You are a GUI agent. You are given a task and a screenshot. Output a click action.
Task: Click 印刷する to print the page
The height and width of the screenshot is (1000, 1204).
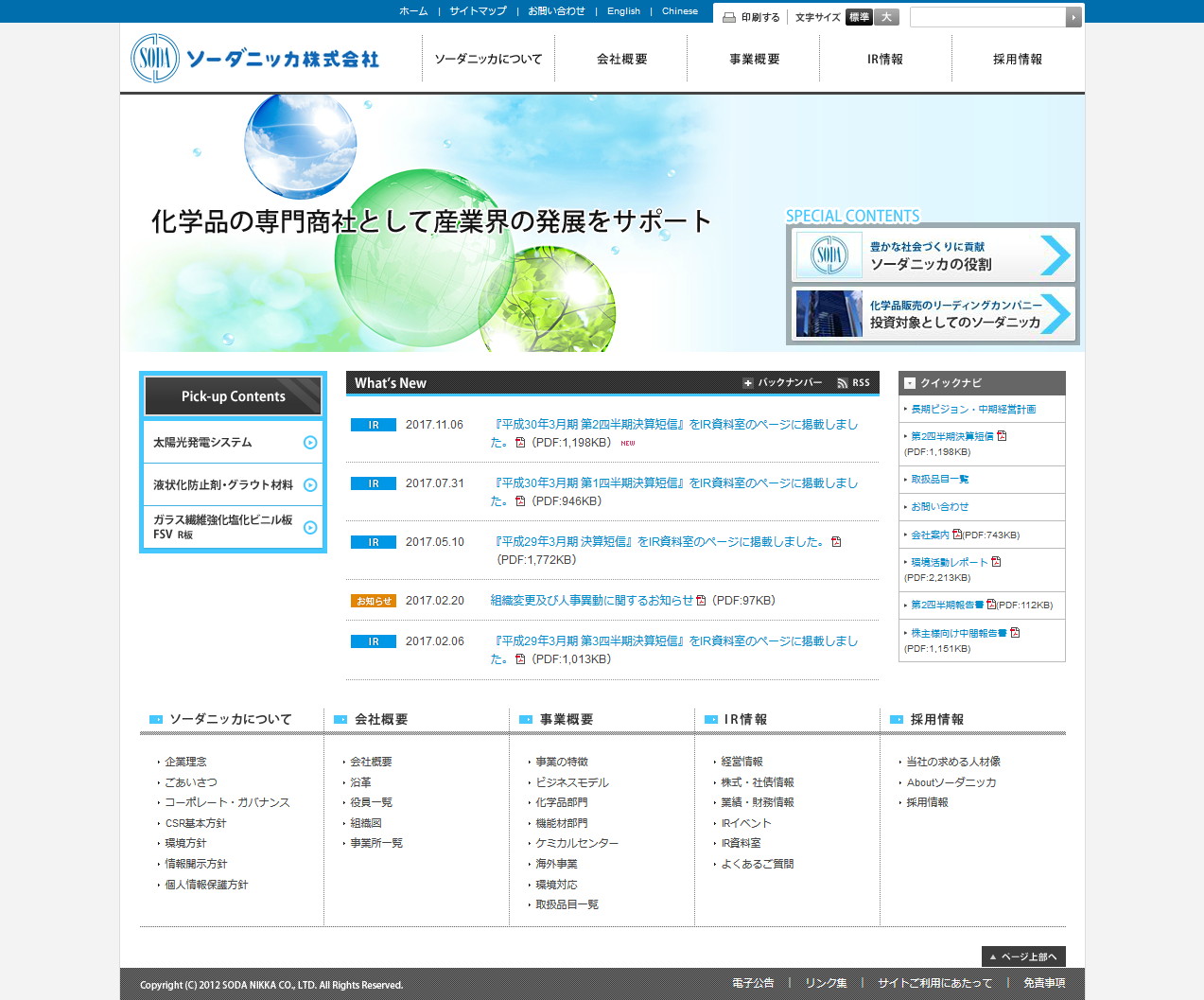[760, 17]
